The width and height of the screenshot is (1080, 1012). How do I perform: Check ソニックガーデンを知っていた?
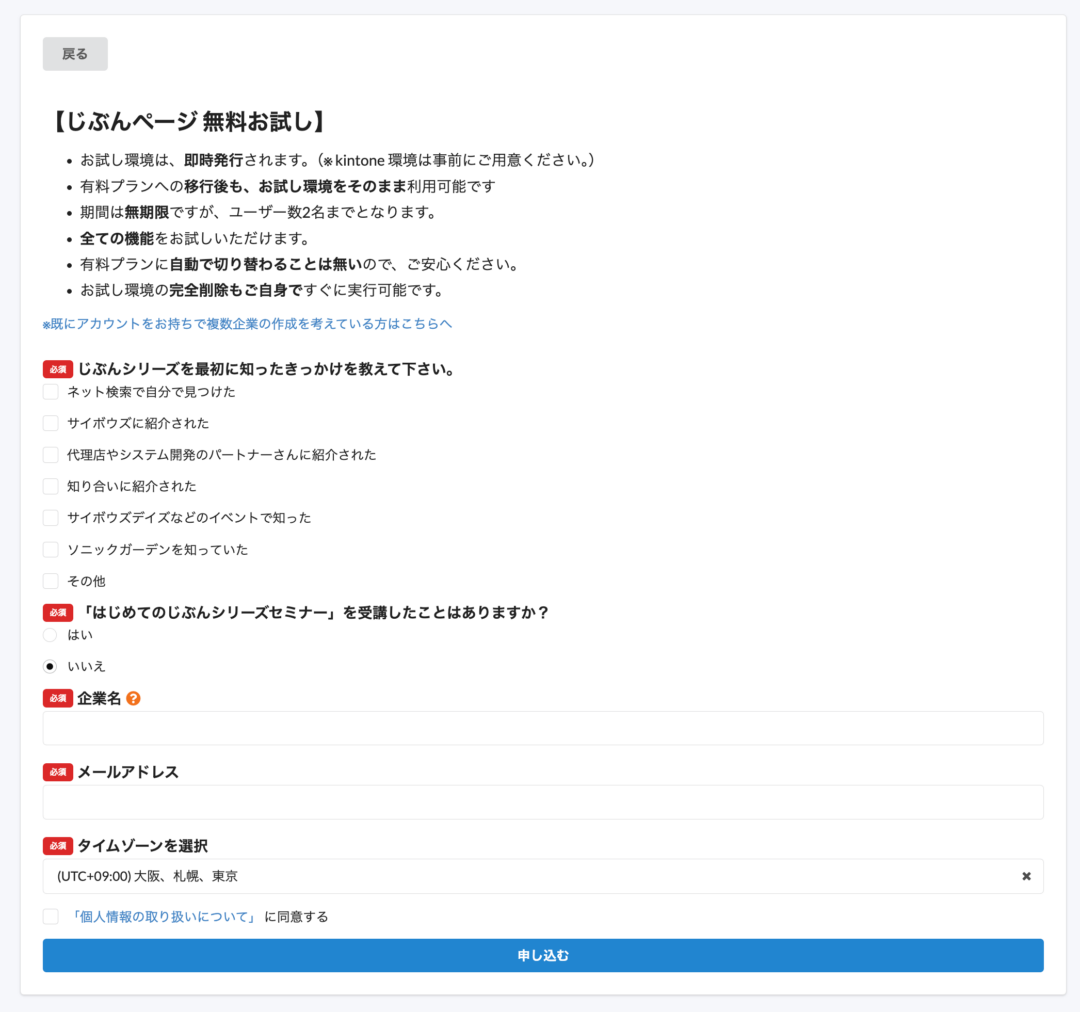[x=50, y=549]
